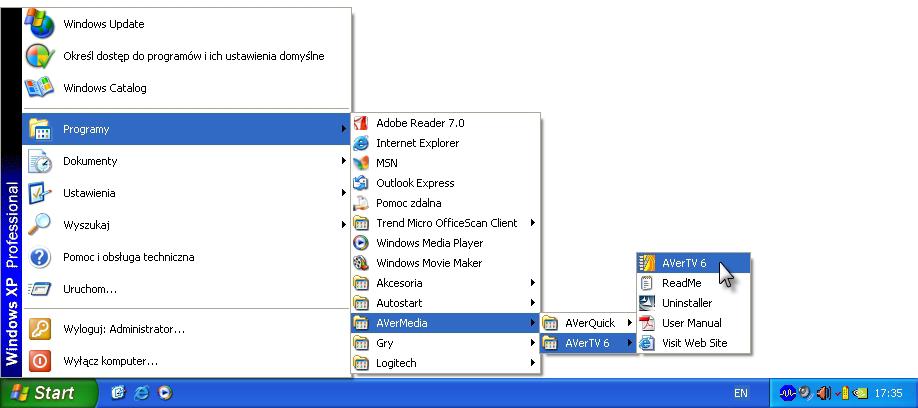This screenshot has width=918, height=408.
Task: Click the Outlook Express icon
Action: click(361, 183)
